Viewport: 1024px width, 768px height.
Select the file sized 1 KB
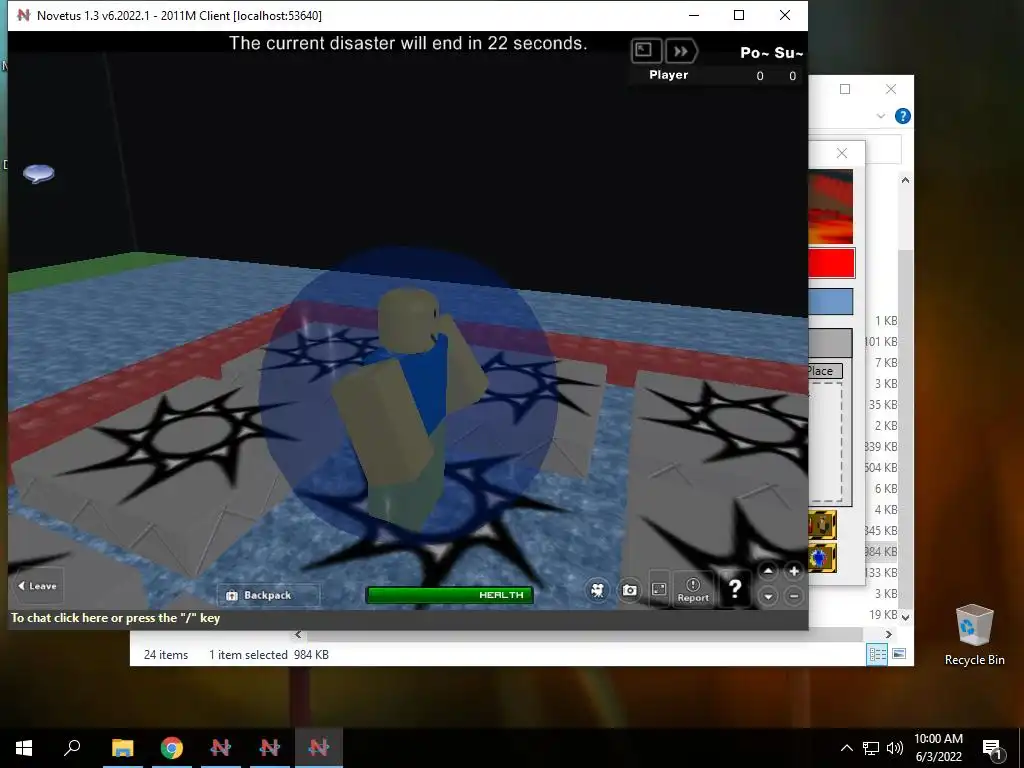click(886, 321)
